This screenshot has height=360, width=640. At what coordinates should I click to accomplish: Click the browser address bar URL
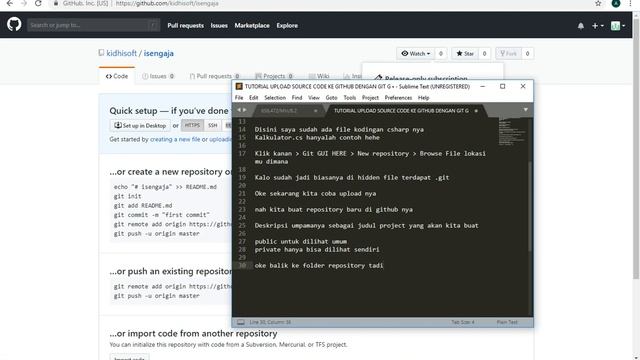(x=167, y=3)
